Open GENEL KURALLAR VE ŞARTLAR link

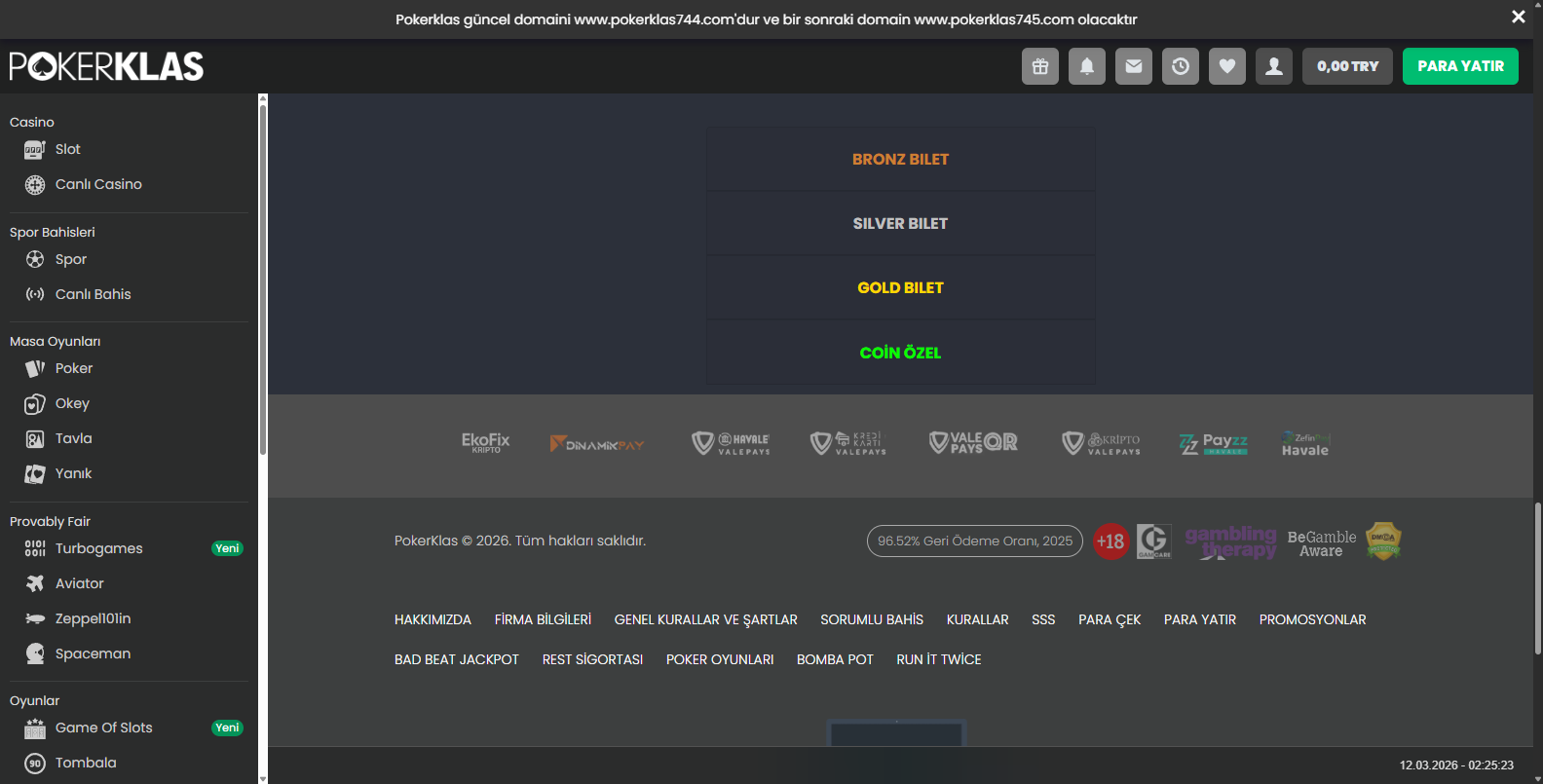click(x=705, y=619)
